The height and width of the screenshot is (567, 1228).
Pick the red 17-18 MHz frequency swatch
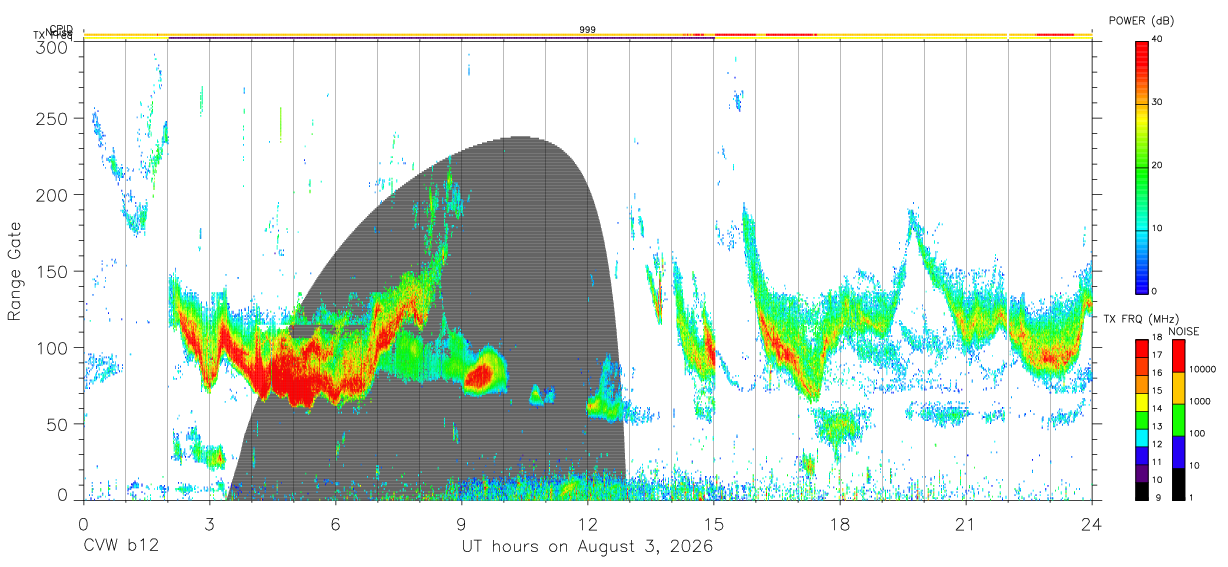(x=1142, y=348)
